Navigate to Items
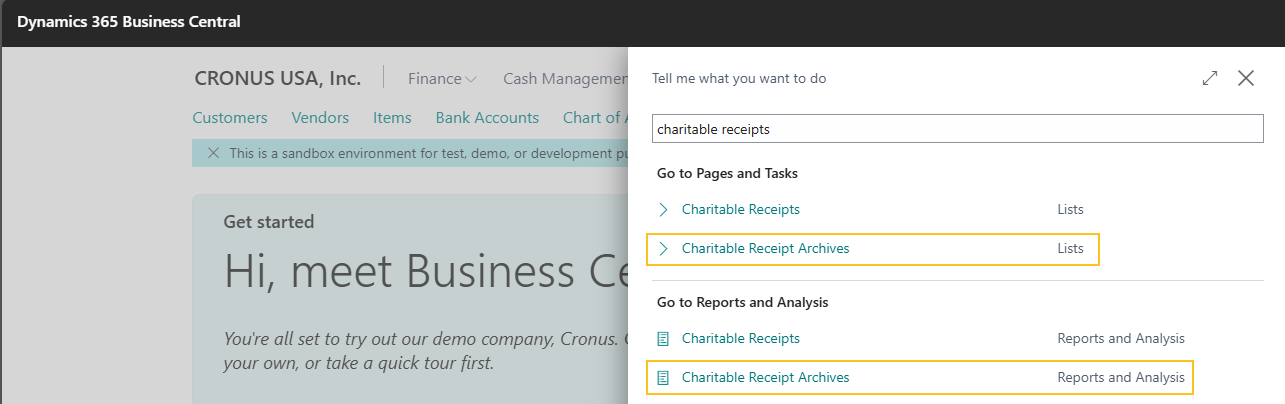The image size is (1285, 404). point(392,118)
